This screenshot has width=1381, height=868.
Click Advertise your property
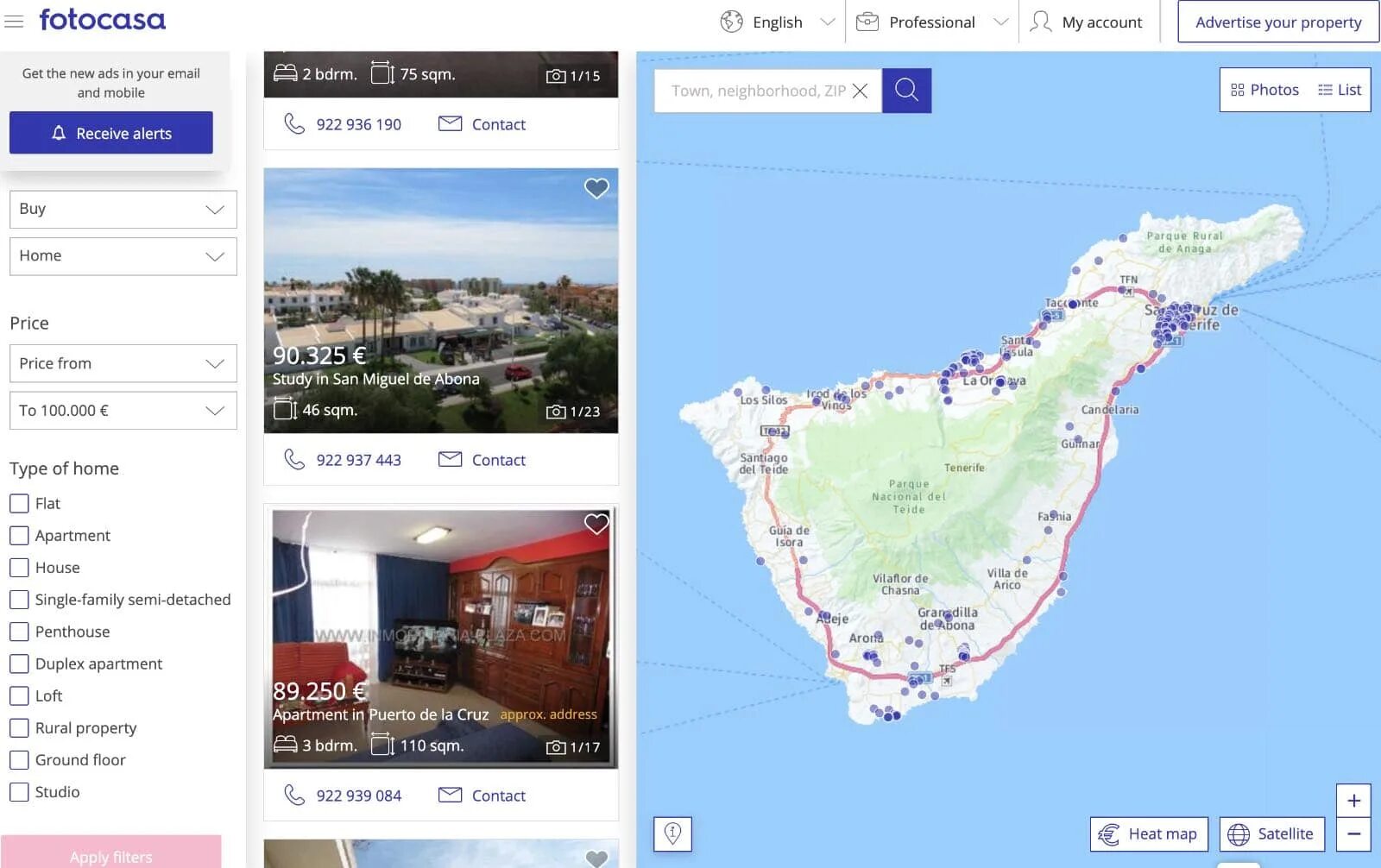point(1278,22)
